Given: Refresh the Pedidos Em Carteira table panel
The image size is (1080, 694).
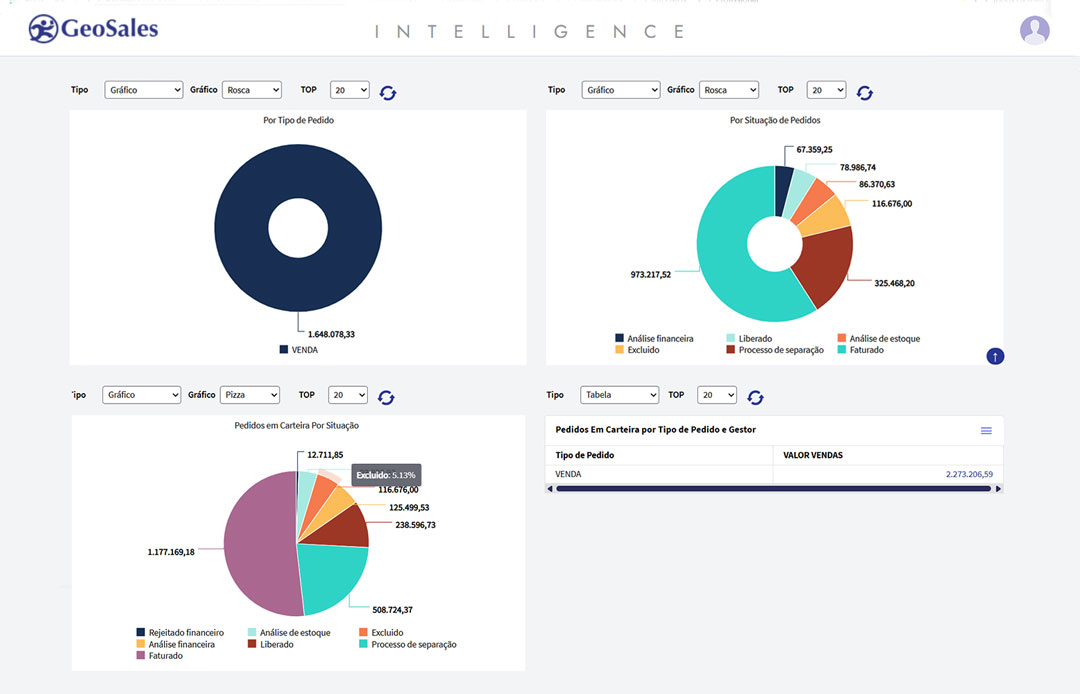Looking at the screenshot, I should [x=755, y=397].
